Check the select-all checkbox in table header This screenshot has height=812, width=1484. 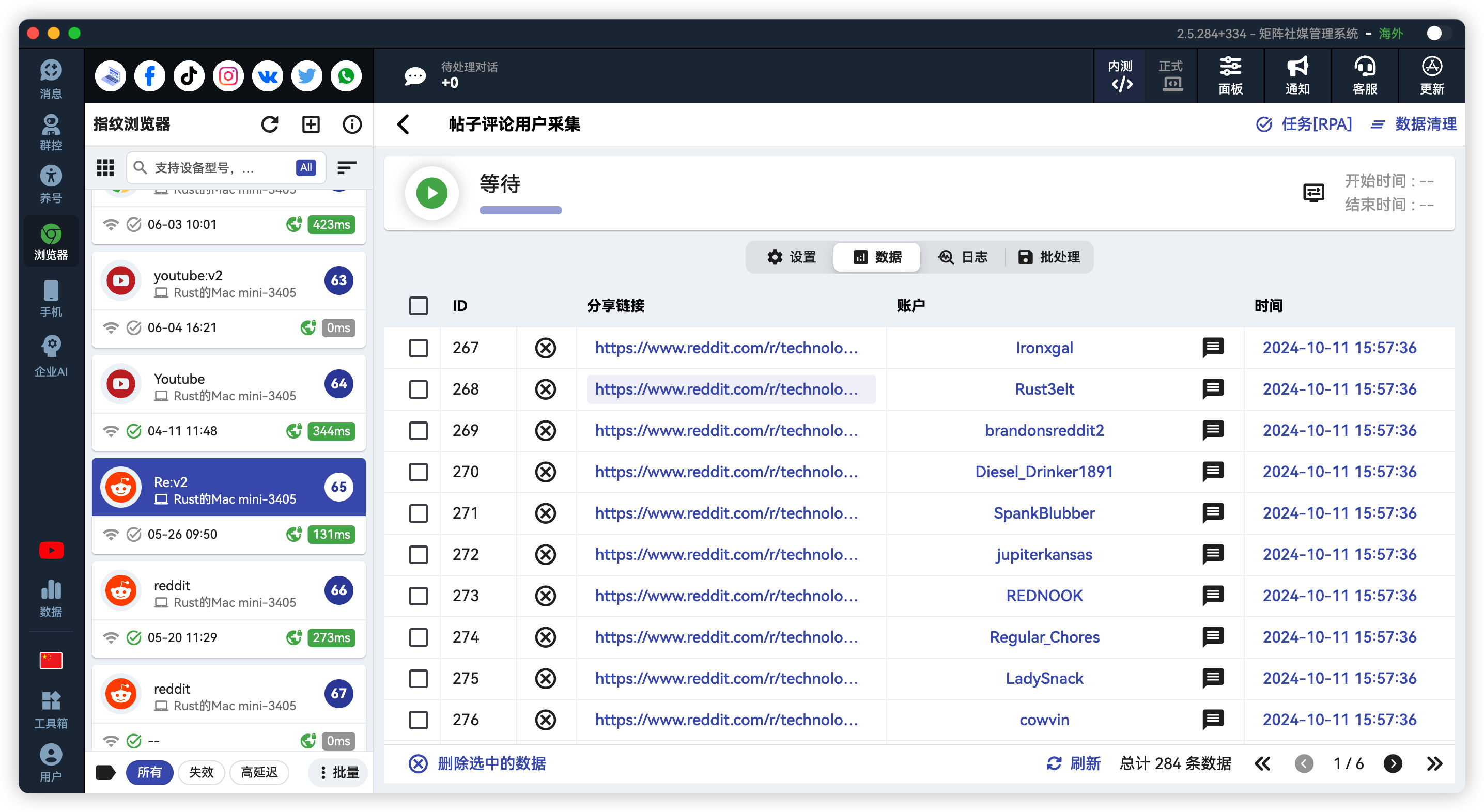click(418, 306)
